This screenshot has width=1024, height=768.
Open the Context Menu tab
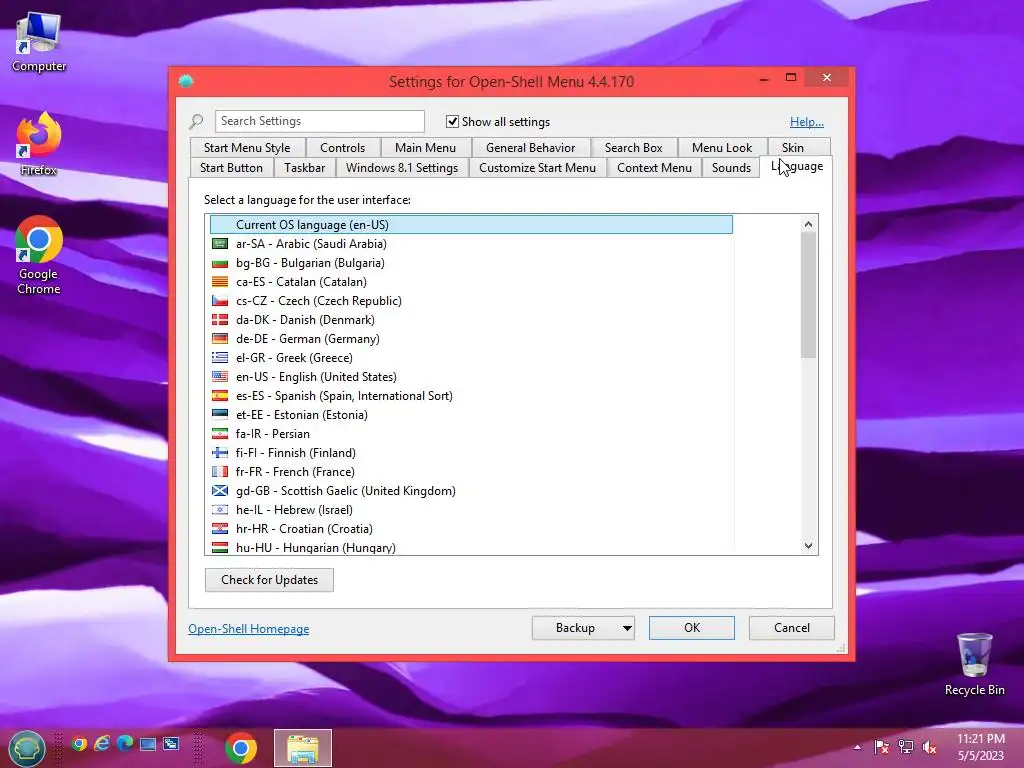tap(654, 168)
